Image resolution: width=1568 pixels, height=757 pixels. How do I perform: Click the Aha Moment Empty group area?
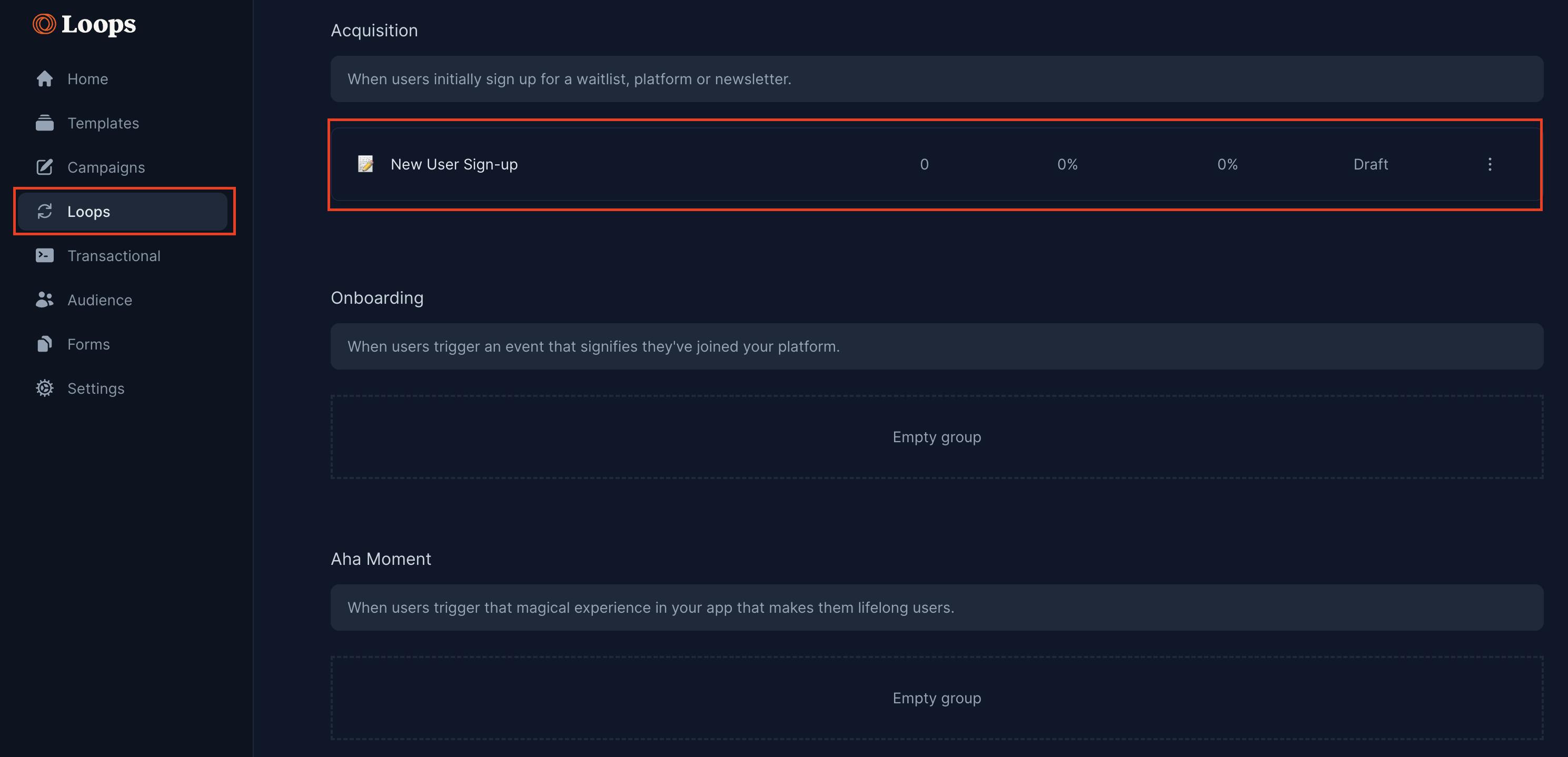coord(936,698)
